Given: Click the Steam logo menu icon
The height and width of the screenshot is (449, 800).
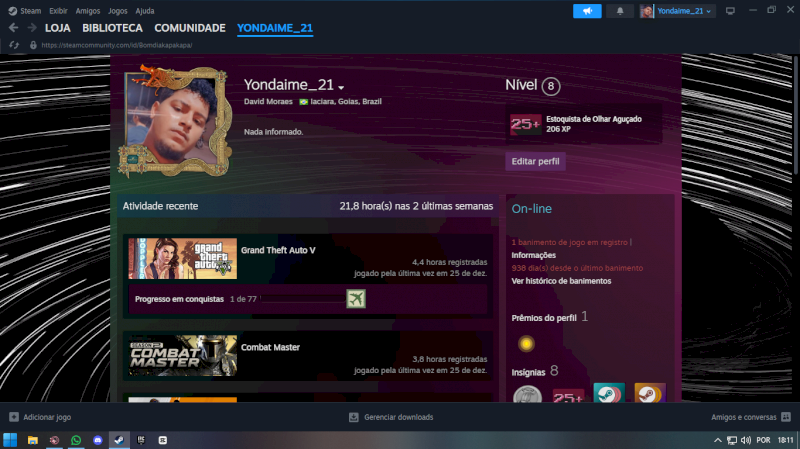Looking at the screenshot, I should [x=13, y=11].
